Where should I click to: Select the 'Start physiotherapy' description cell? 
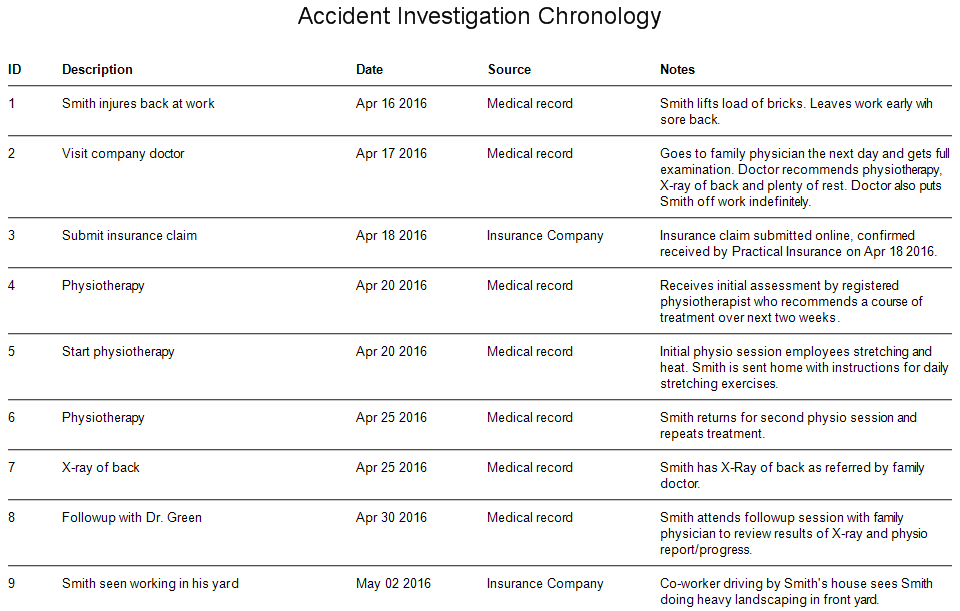click(x=118, y=352)
